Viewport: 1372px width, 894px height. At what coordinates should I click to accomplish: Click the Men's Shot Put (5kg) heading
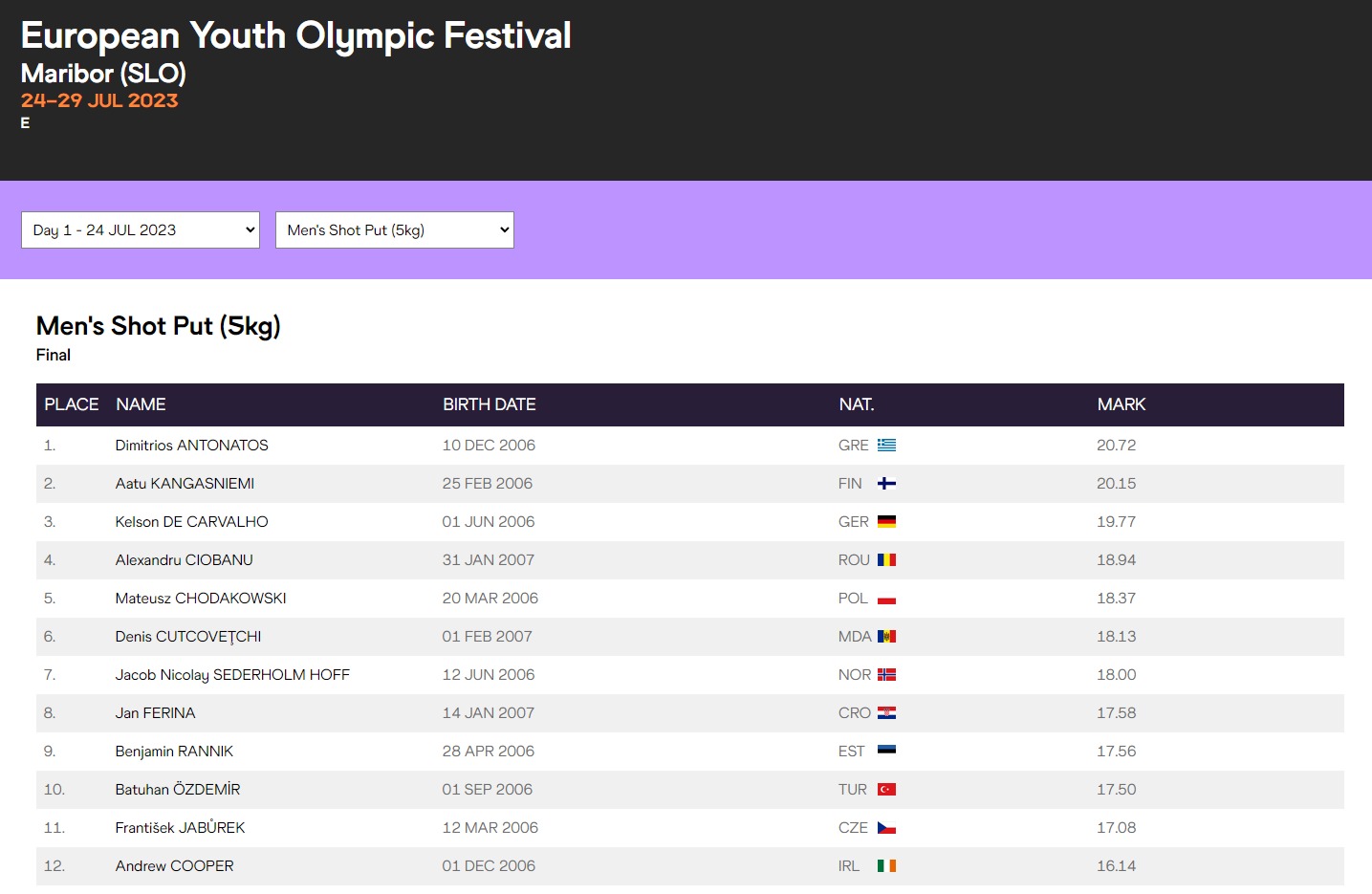click(159, 326)
